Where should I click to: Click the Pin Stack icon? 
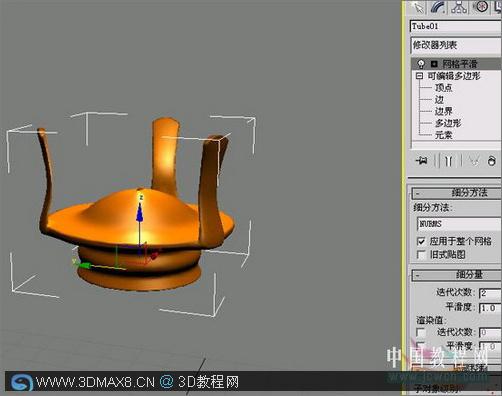[x=421, y=161]
